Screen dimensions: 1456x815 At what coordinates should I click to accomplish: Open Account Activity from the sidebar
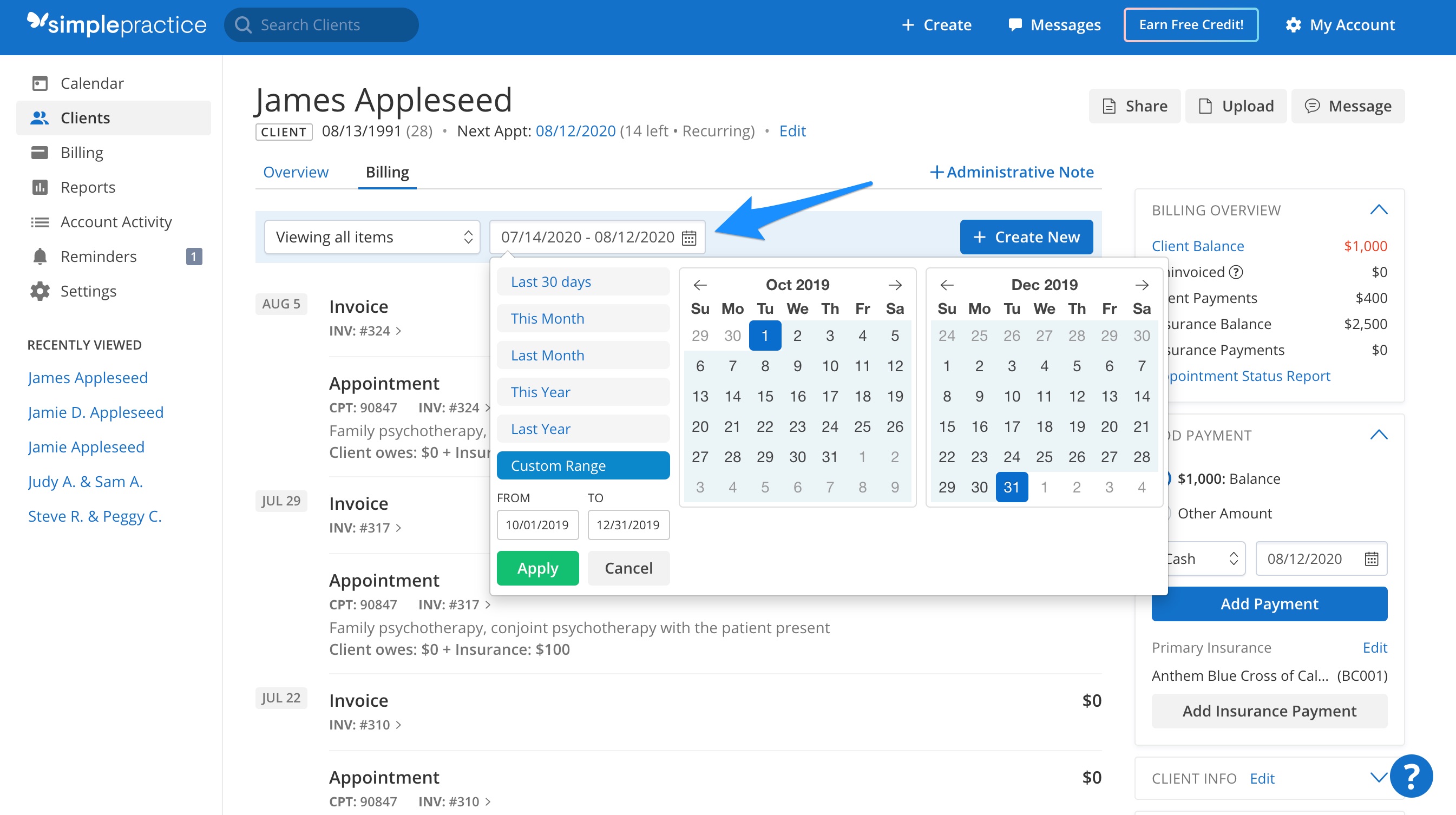[x=40, y=221]
